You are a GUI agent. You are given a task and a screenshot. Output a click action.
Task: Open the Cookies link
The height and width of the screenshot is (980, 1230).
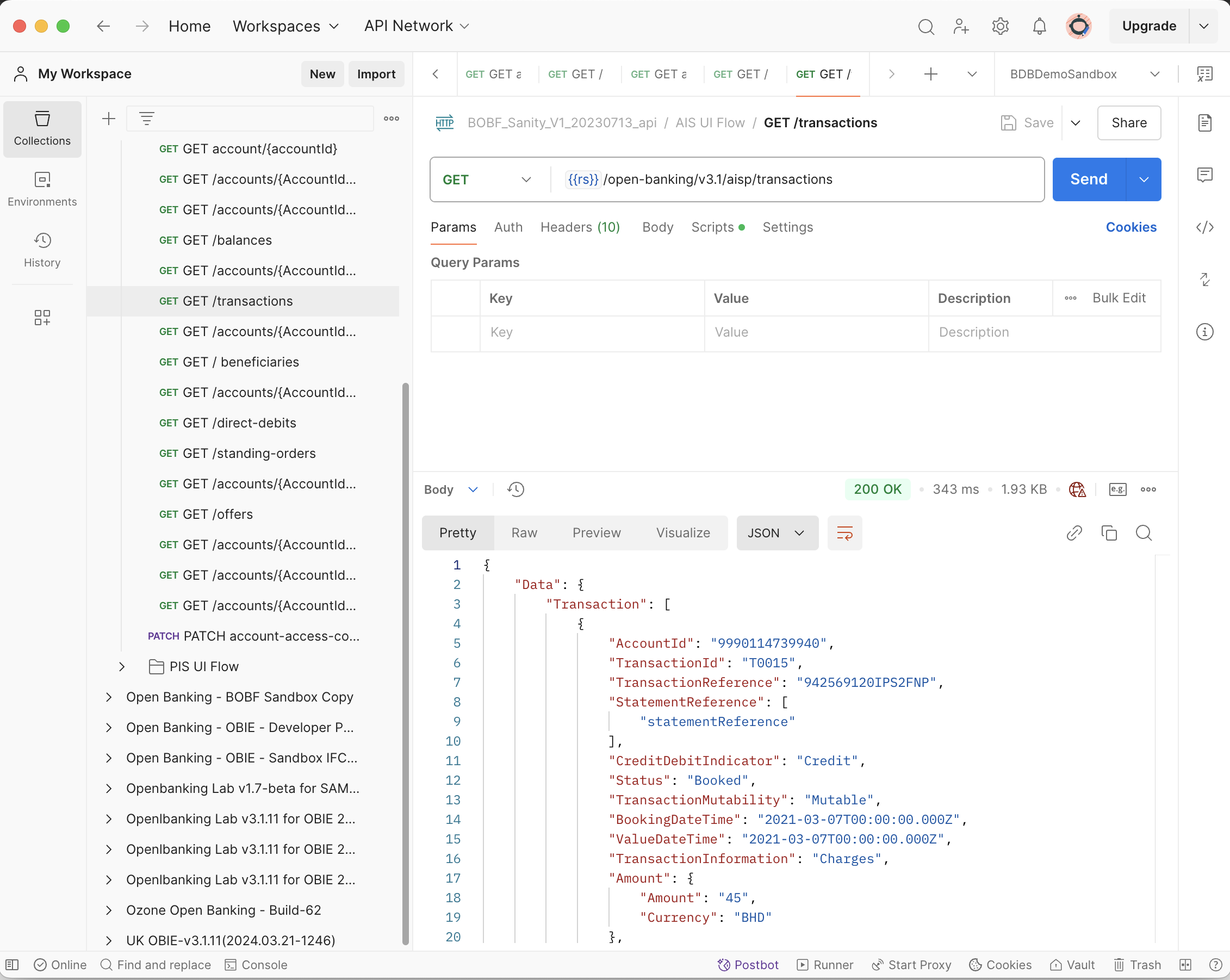point(1130,227)
